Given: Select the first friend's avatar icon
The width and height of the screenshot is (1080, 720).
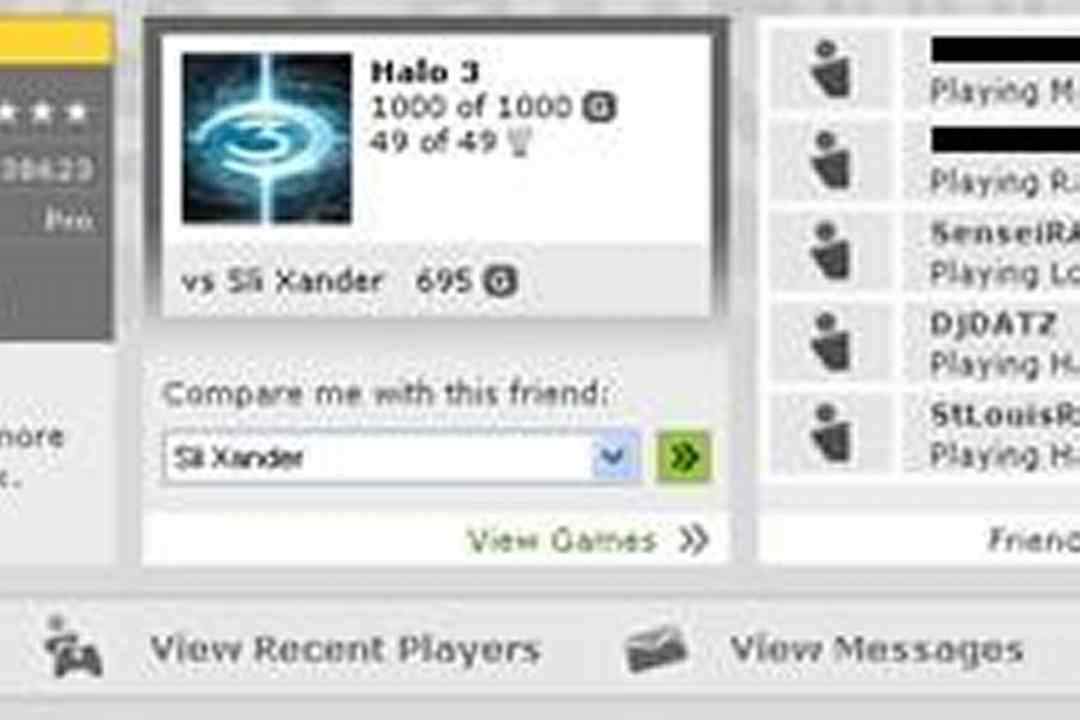Looking at the screenshot, I should (x=831, y=70).
